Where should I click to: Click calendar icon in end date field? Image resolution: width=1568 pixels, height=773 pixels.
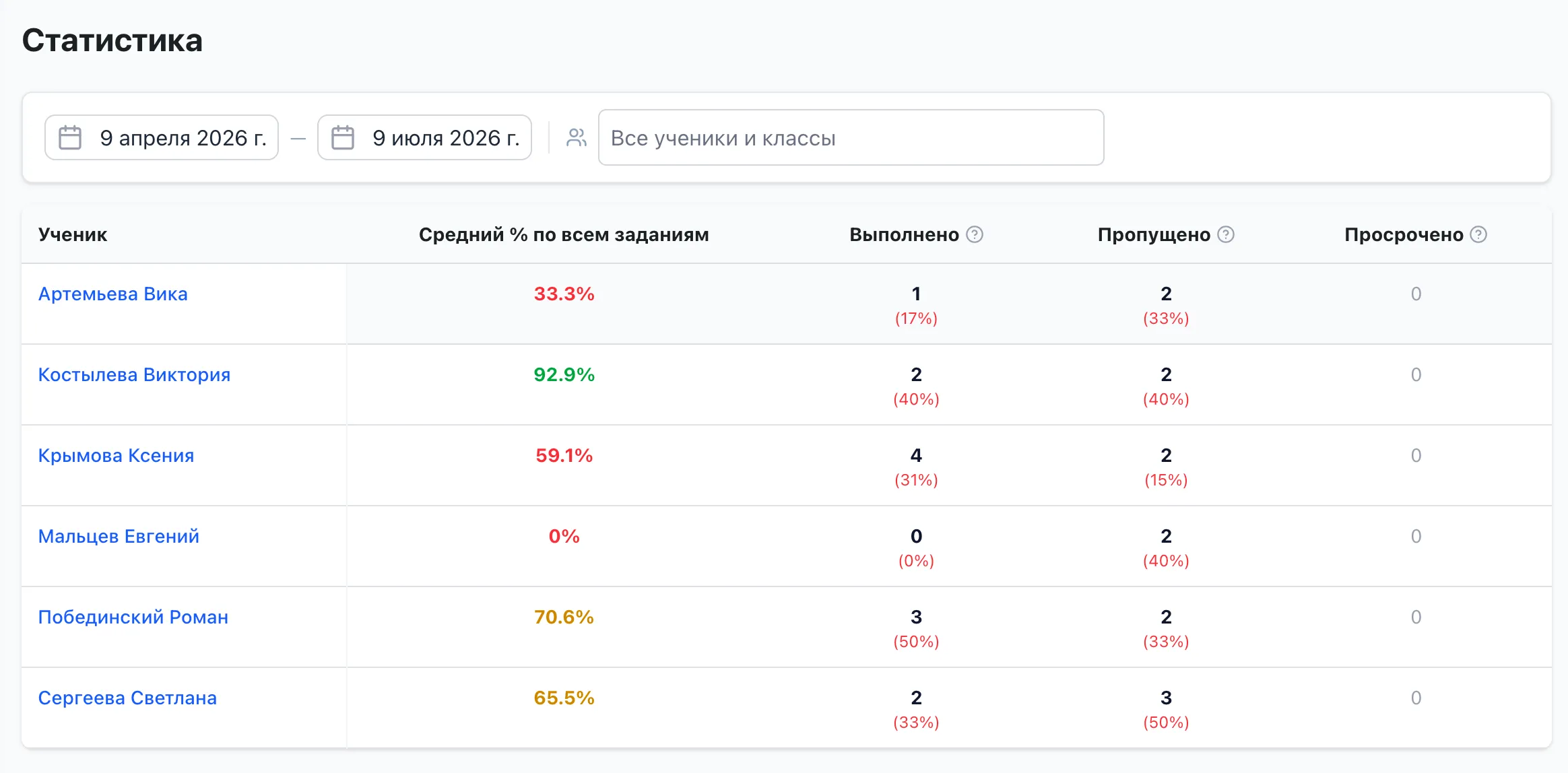coord(343,137)
